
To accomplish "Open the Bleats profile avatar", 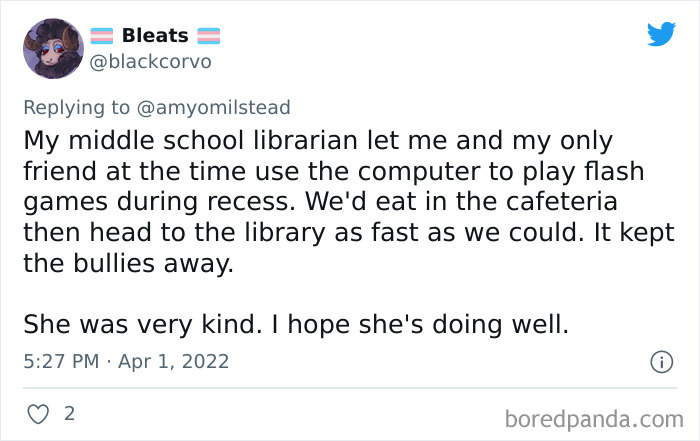I will [x=53, y=49].
